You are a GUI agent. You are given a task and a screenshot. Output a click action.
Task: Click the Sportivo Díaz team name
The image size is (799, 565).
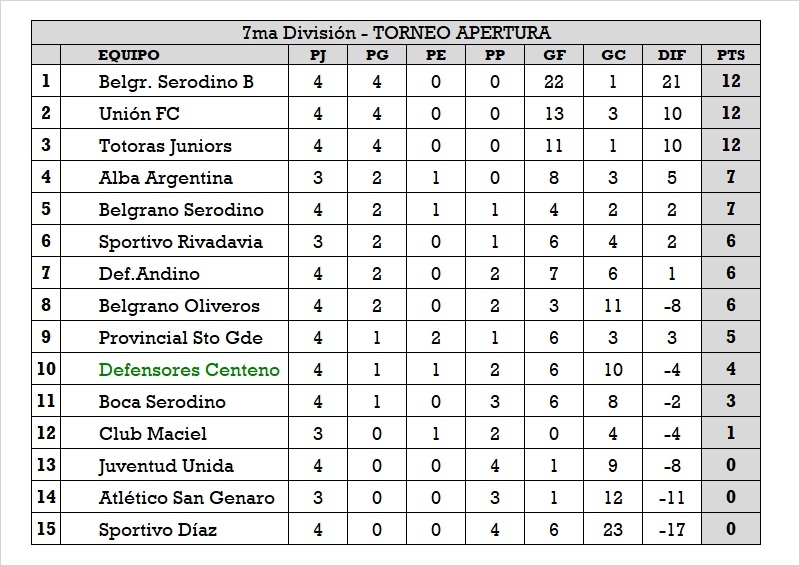158,530
